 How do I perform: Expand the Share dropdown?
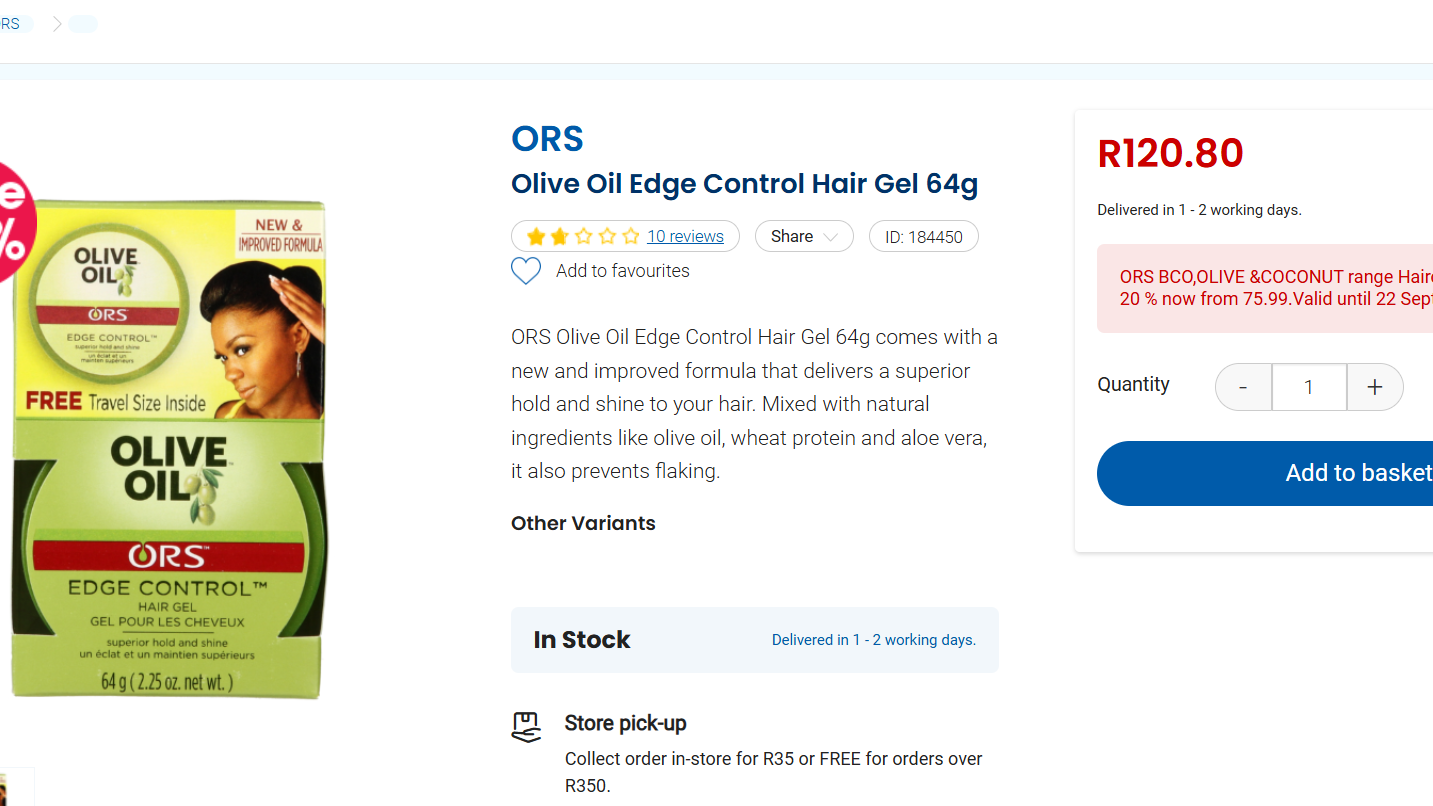[804, 237]
